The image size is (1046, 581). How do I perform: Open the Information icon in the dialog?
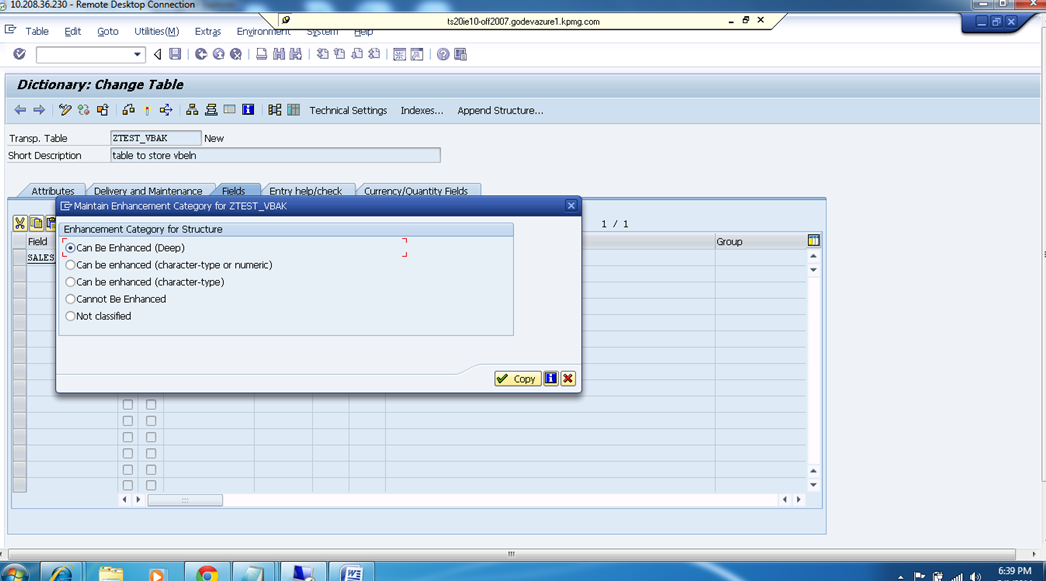click(549, 378)
